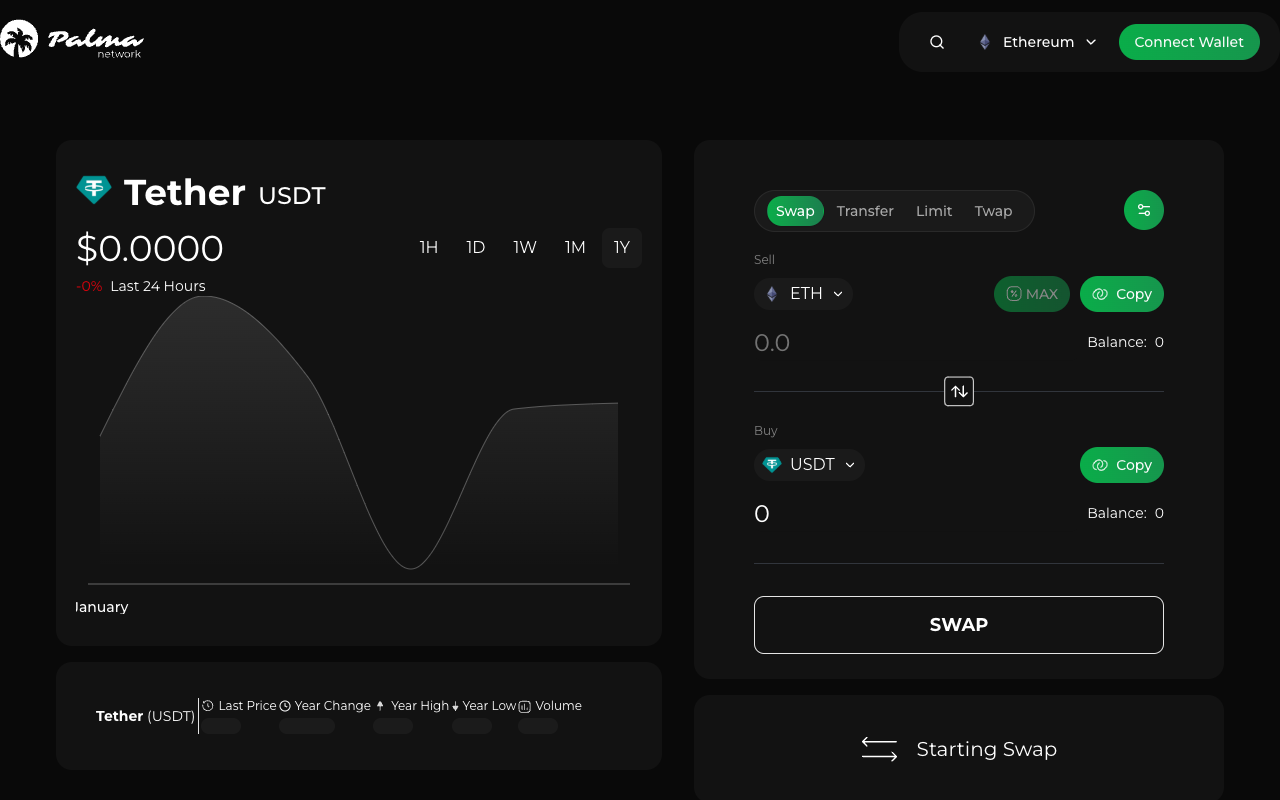
Task: Click the Starting Swap label
Action: 987,749
